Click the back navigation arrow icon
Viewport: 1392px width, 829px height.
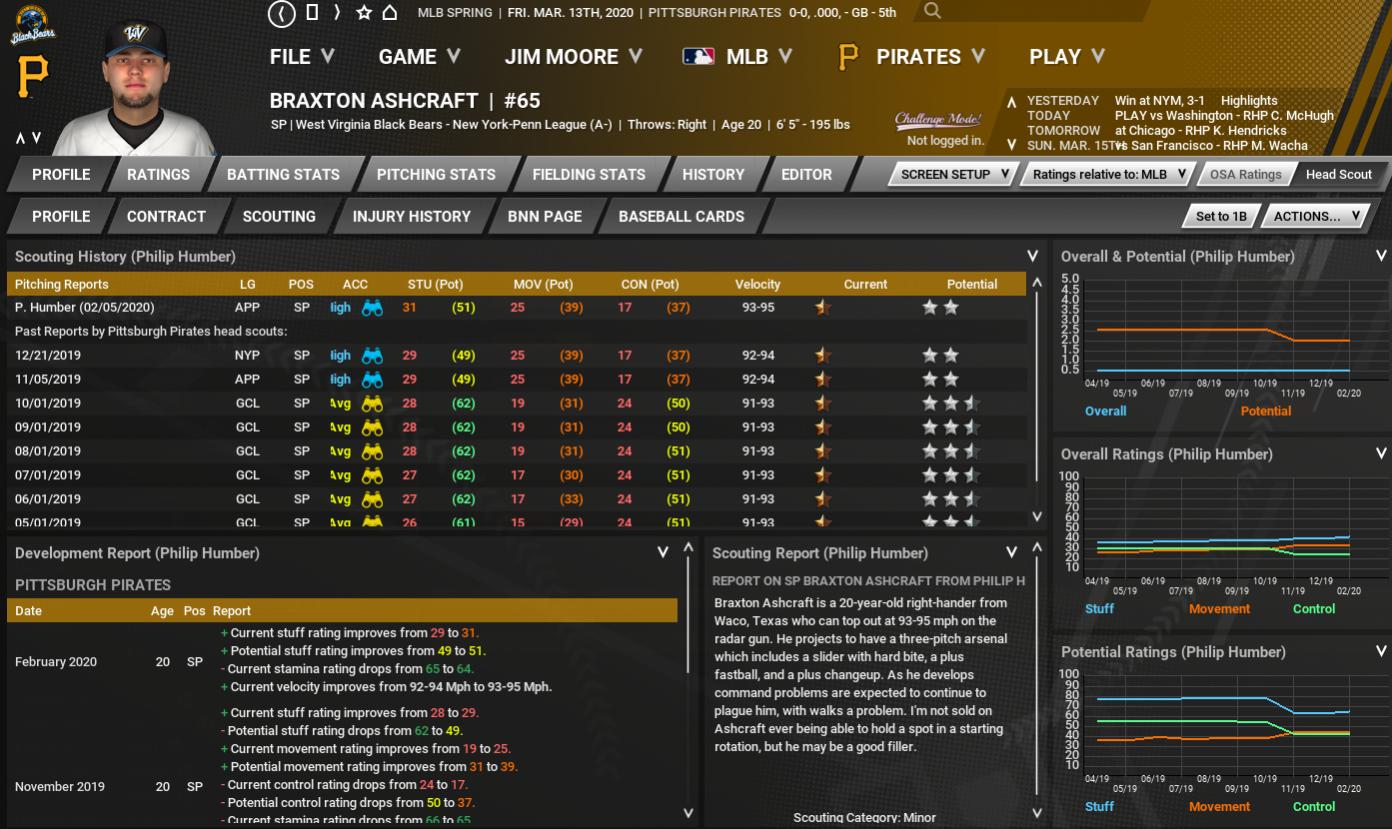pyautogui.click(x=282, y=13)
